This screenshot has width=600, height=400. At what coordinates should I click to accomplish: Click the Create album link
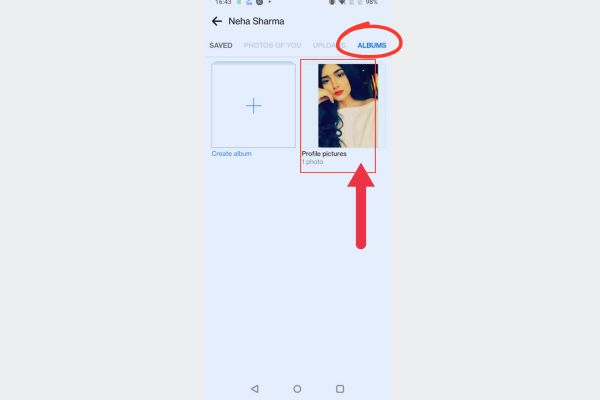point(232,153)
